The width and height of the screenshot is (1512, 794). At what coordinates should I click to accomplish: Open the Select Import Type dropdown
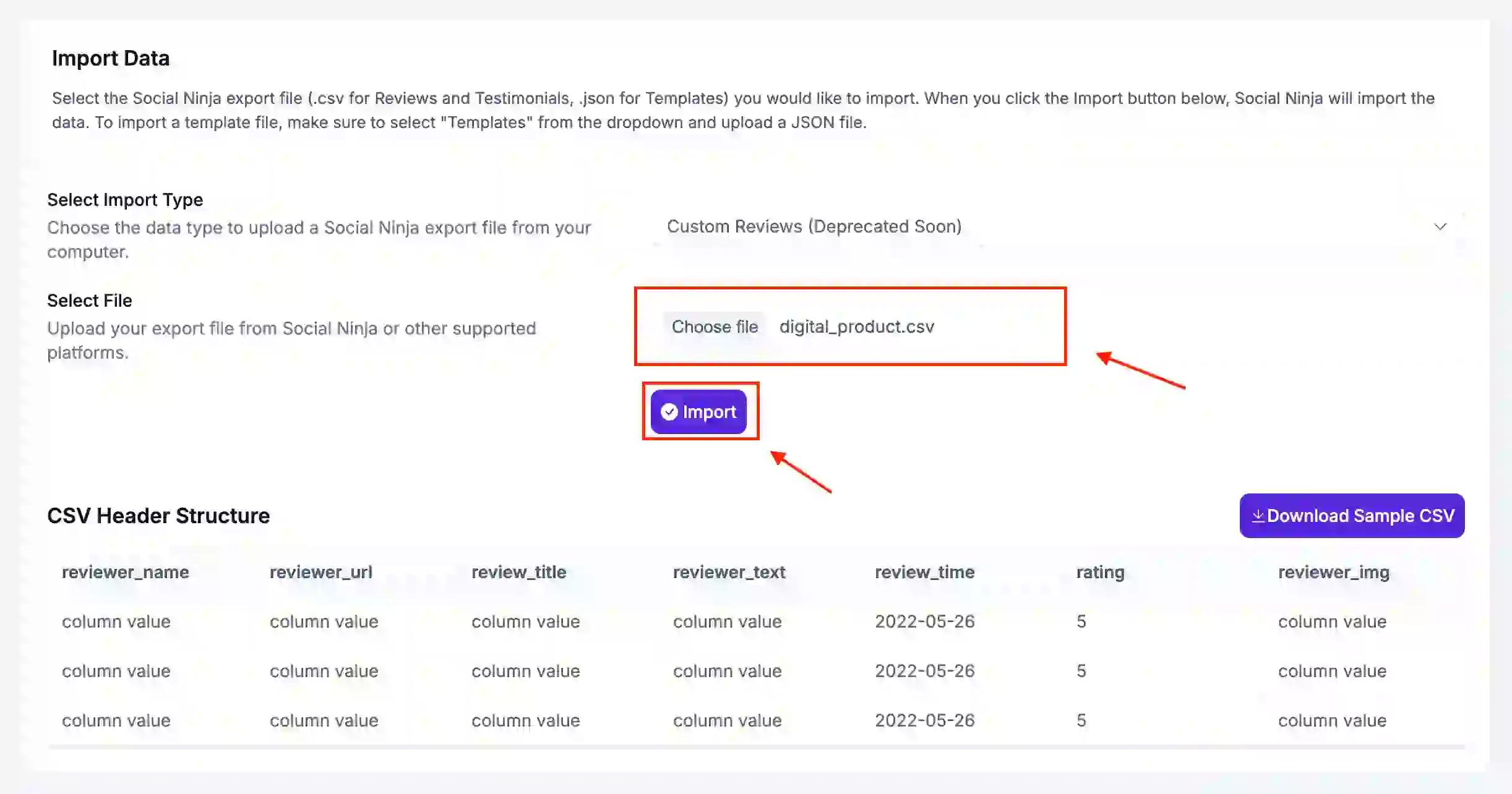pyautogui.click(x=1052, y=226)
